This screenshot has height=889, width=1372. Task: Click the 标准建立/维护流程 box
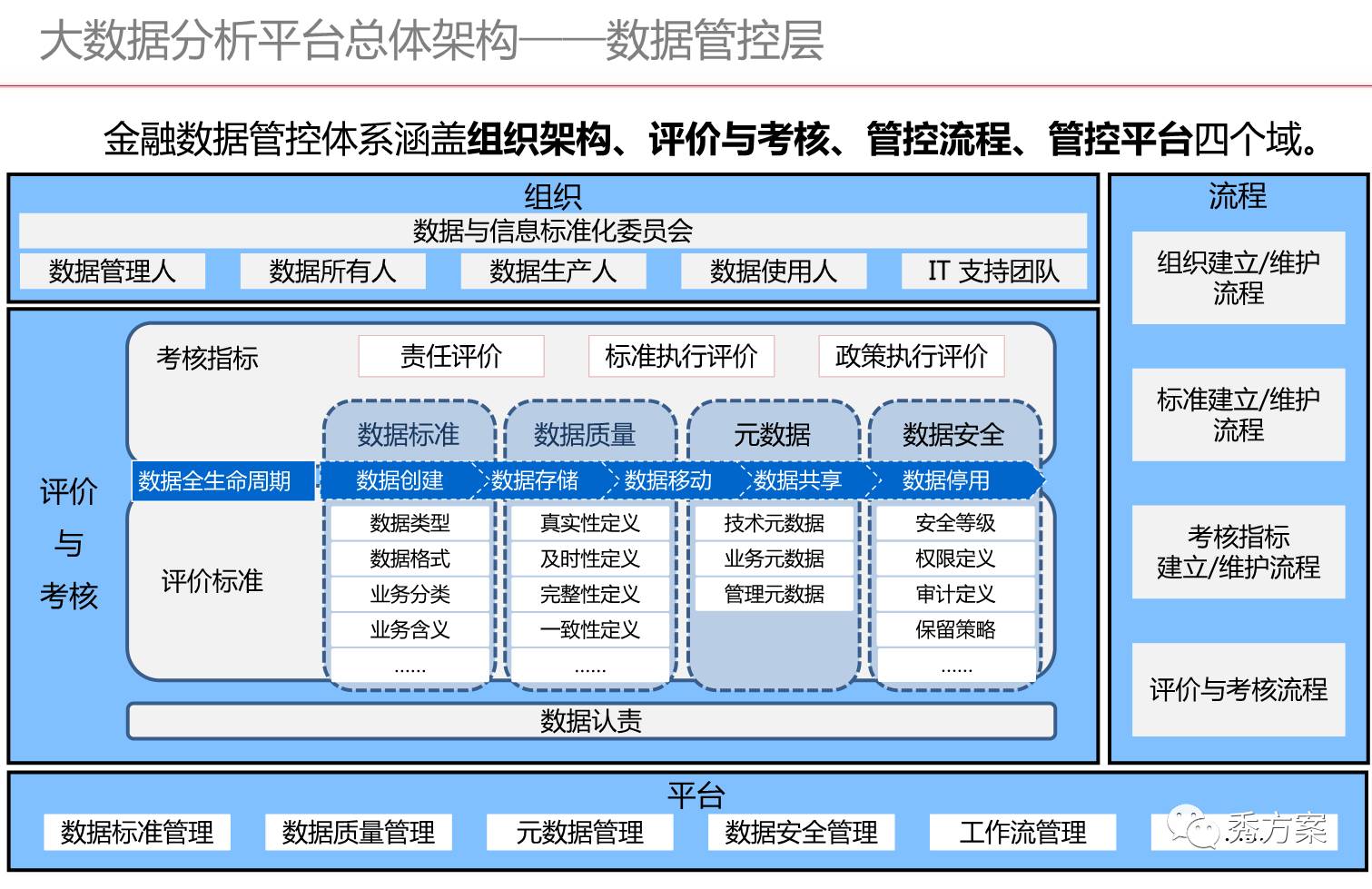click(x=1239, y=415)
